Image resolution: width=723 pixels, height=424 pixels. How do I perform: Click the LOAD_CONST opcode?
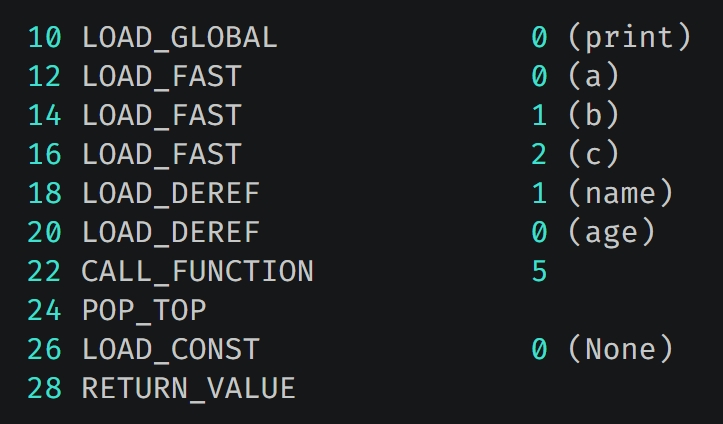click(171, 349)
